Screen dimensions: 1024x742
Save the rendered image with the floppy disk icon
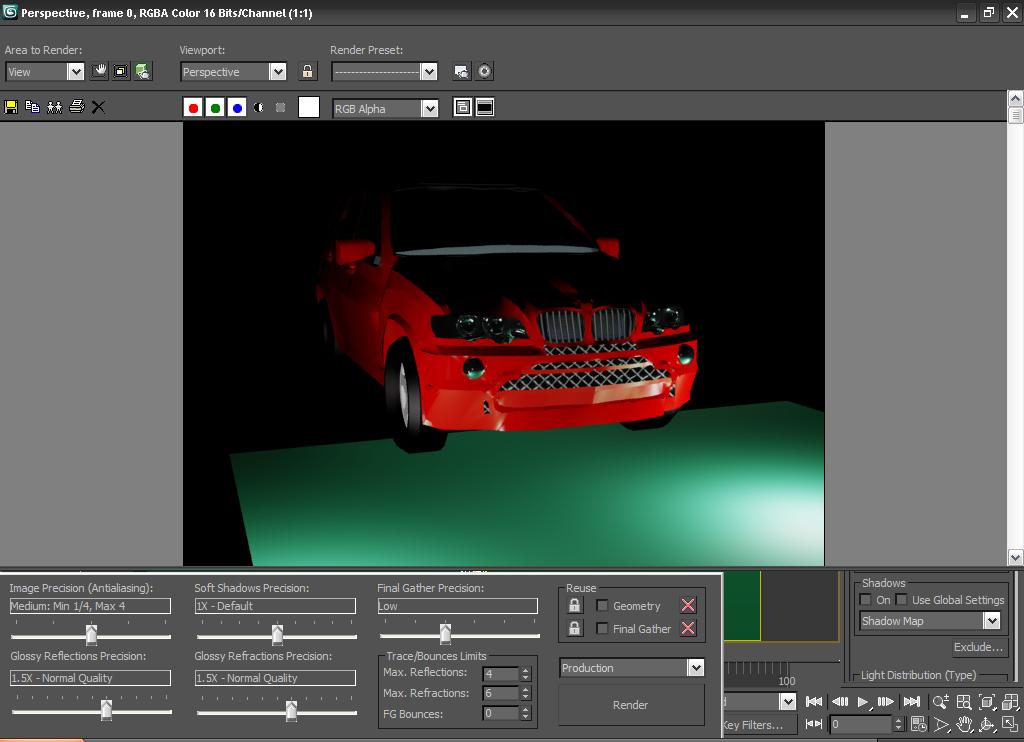pyautogui.click(x=11, y=107)
